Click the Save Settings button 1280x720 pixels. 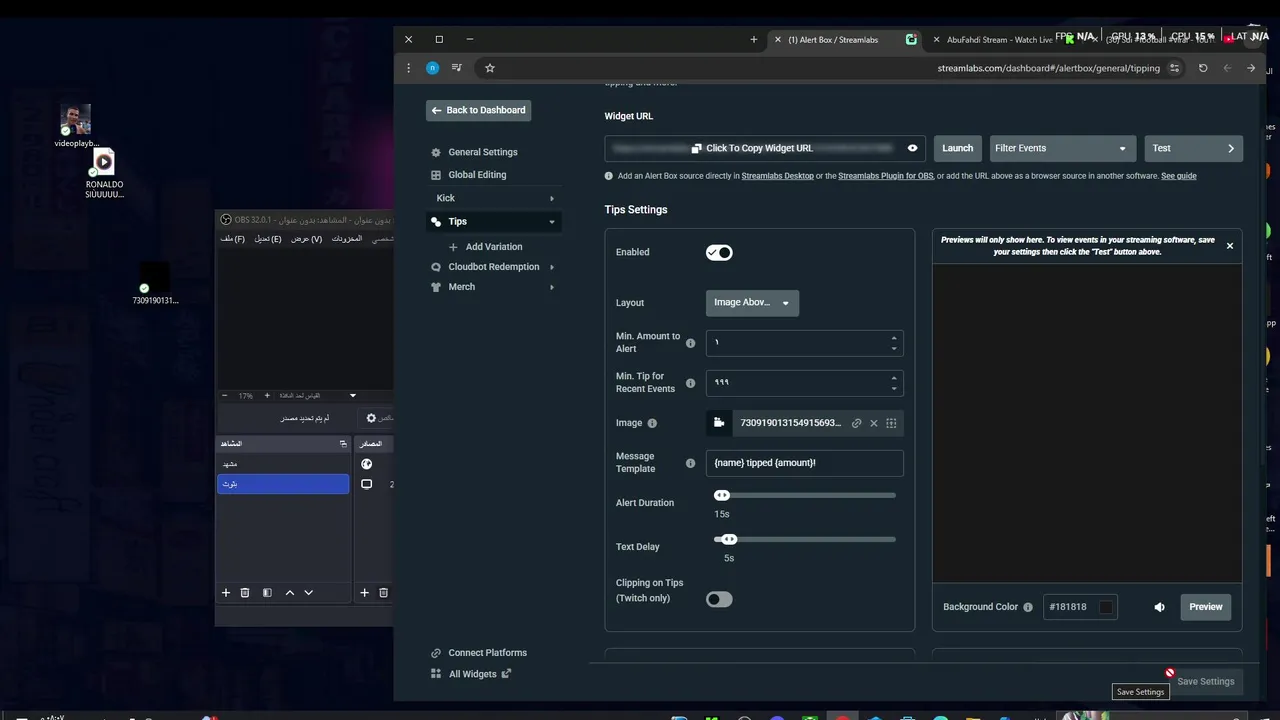1205,682
